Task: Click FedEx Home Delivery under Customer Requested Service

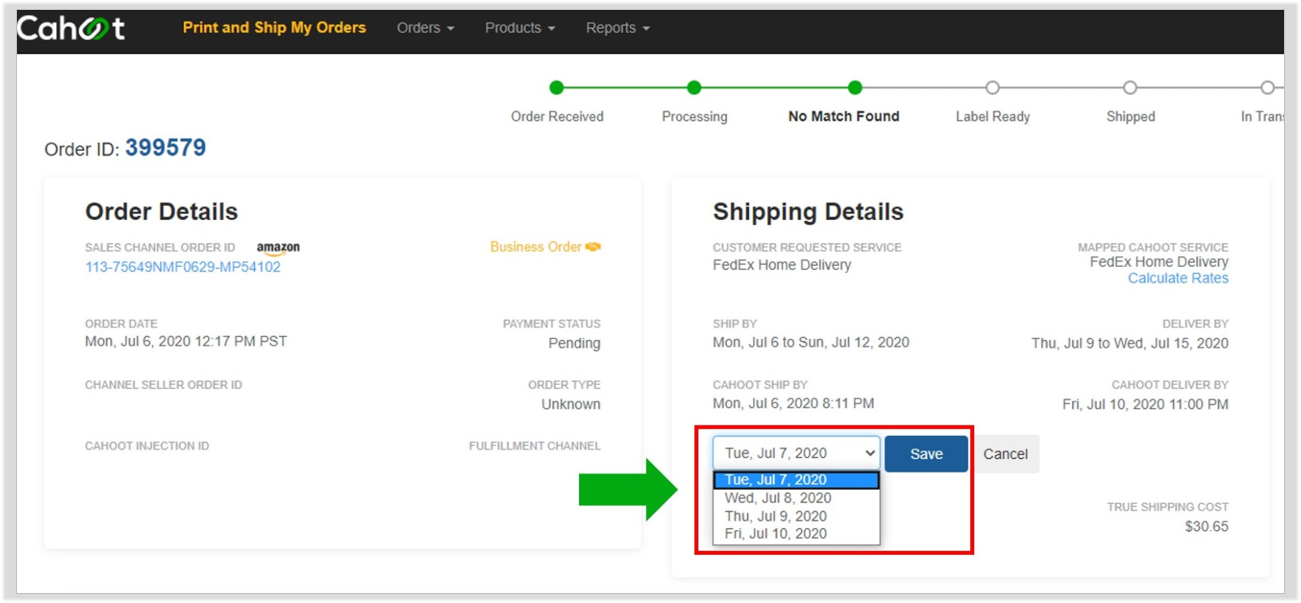Action: pyautogui.click(x=782, y=265)
